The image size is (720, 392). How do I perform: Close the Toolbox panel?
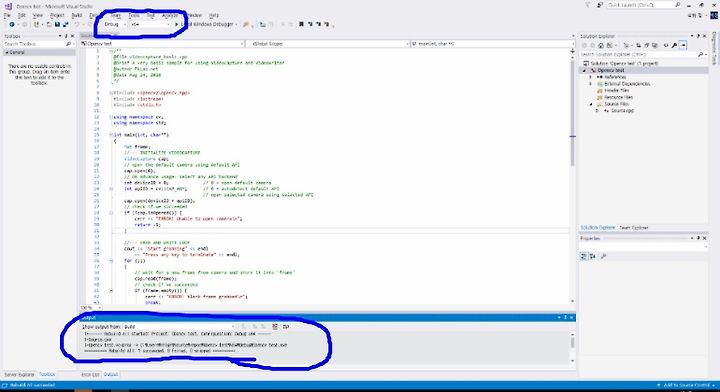[73, 36]
